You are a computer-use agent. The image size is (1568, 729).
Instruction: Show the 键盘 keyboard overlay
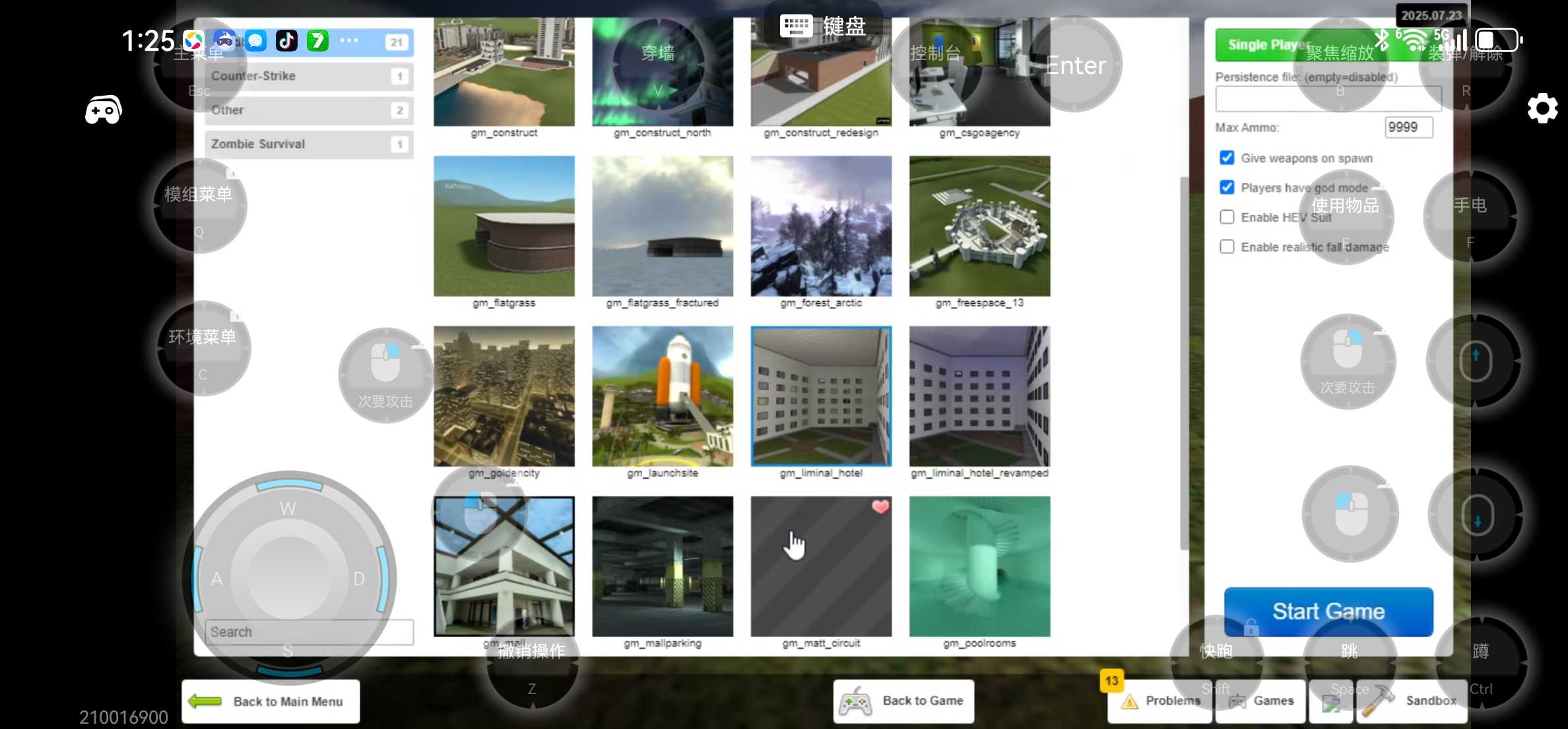[823, 26]
